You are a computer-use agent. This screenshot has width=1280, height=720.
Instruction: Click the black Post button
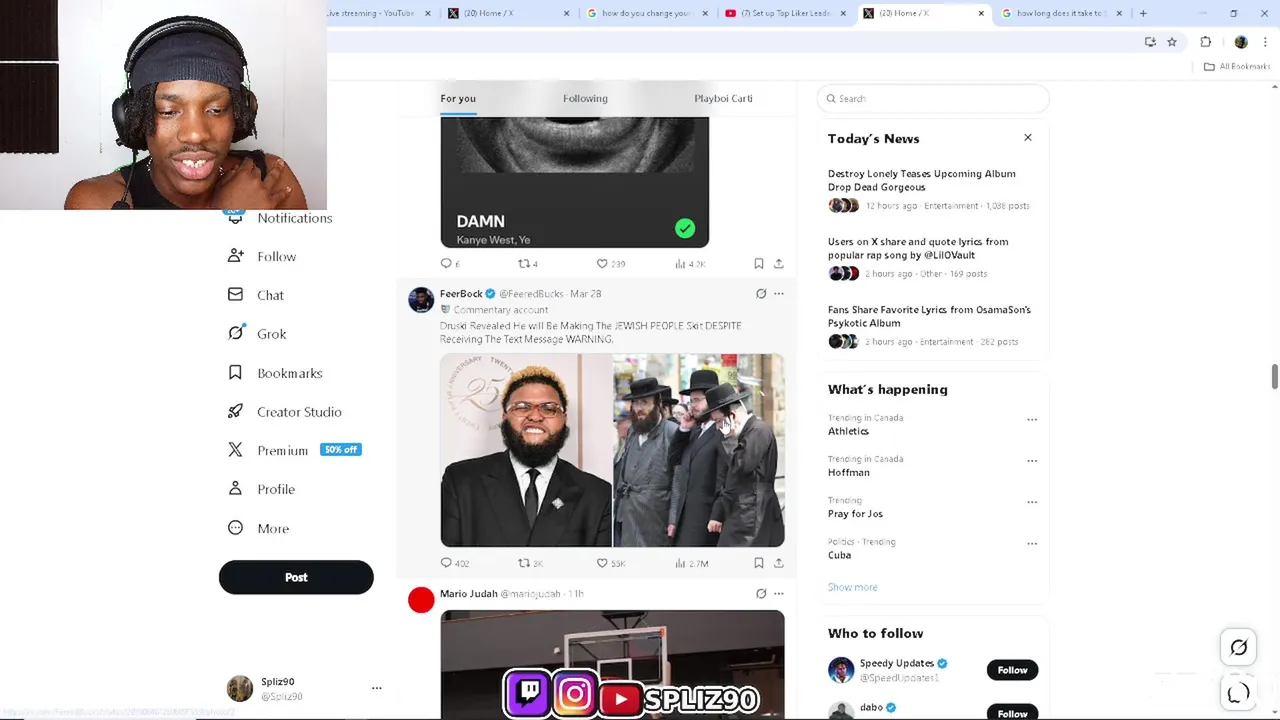(x=296, y=577)
